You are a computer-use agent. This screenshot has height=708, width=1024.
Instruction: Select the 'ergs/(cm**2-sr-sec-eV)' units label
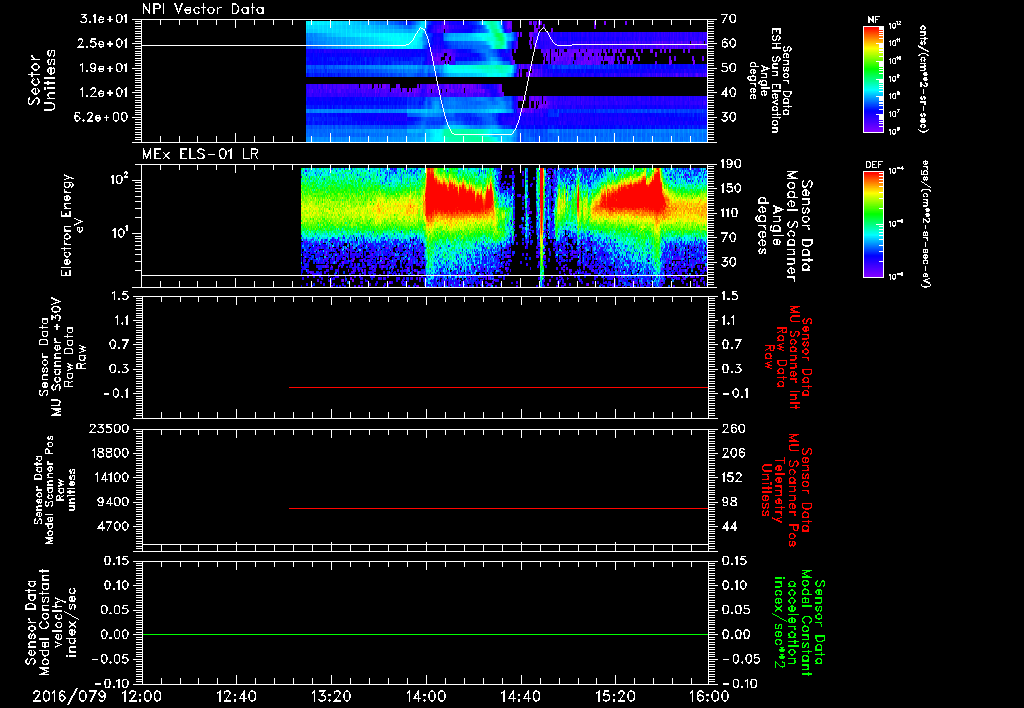click(x=924, y=224)
